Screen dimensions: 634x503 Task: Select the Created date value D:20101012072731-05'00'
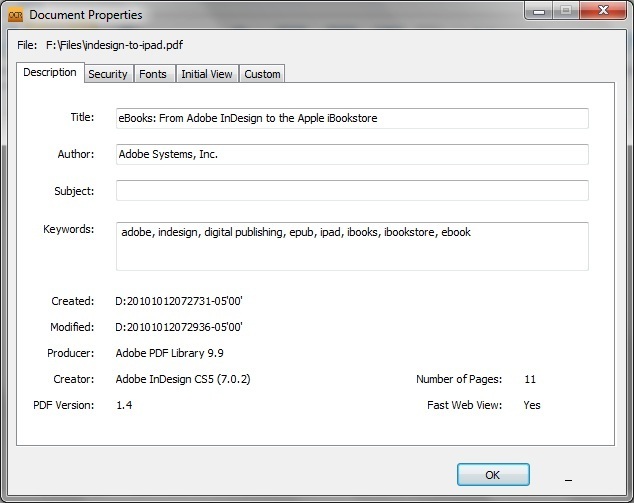coord(179,301)
